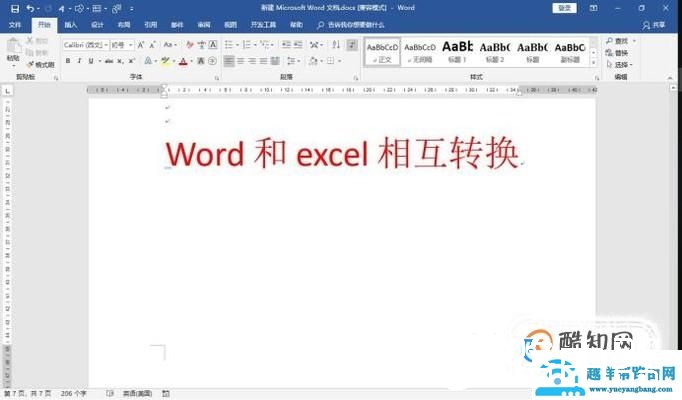This screenshot has width=682, height=400.
Task: Click the word count '206' in status bar
Action: [x=67, y=393]
